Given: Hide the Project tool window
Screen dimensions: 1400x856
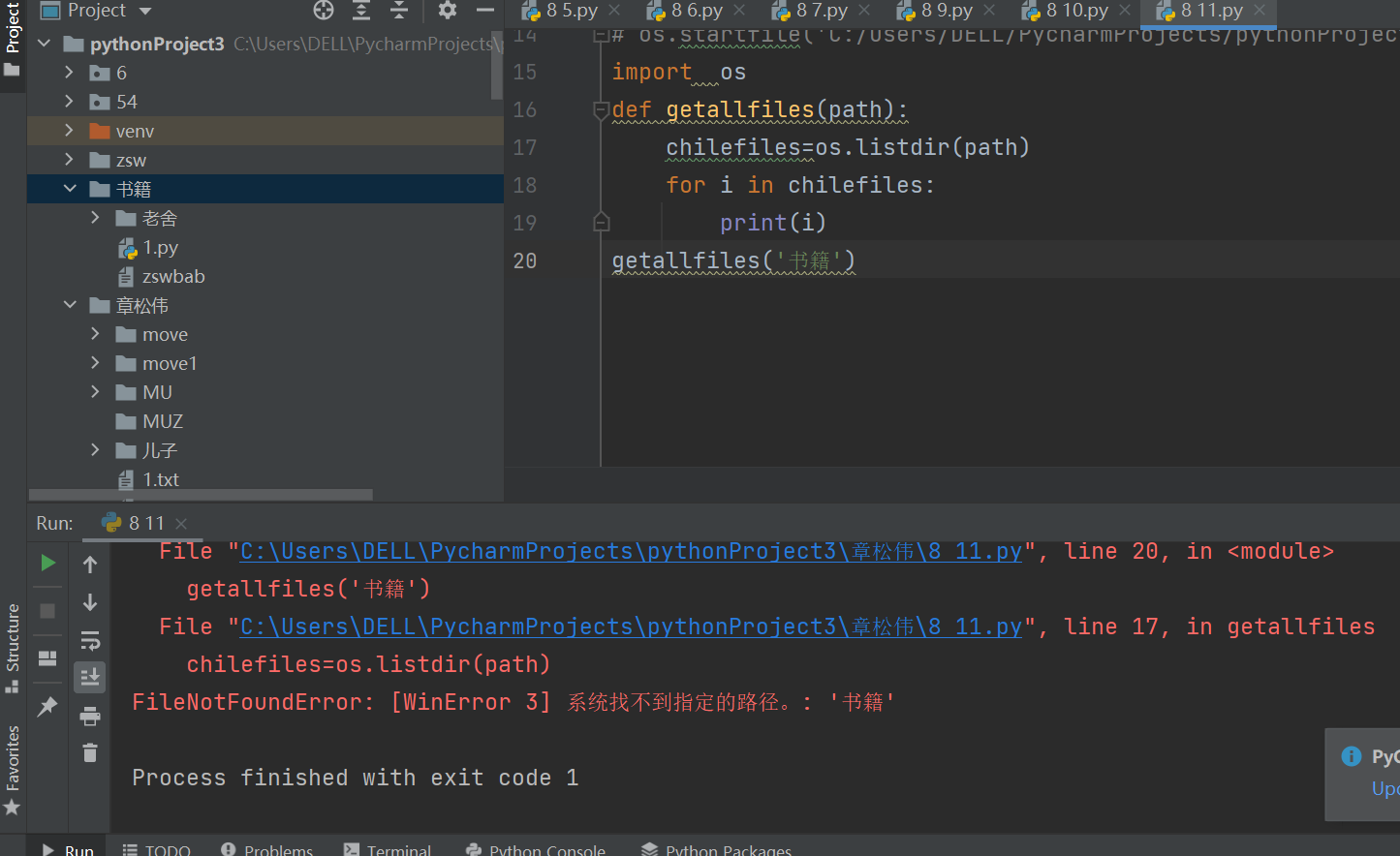Looking at the screenshot, I should 485,11.
